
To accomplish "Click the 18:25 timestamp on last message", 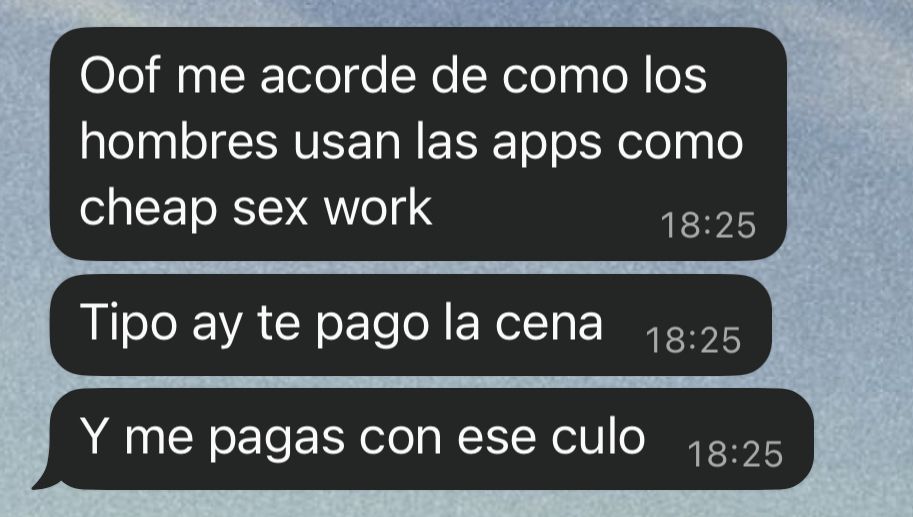I will pyautogui.click(x=735, y=454).
